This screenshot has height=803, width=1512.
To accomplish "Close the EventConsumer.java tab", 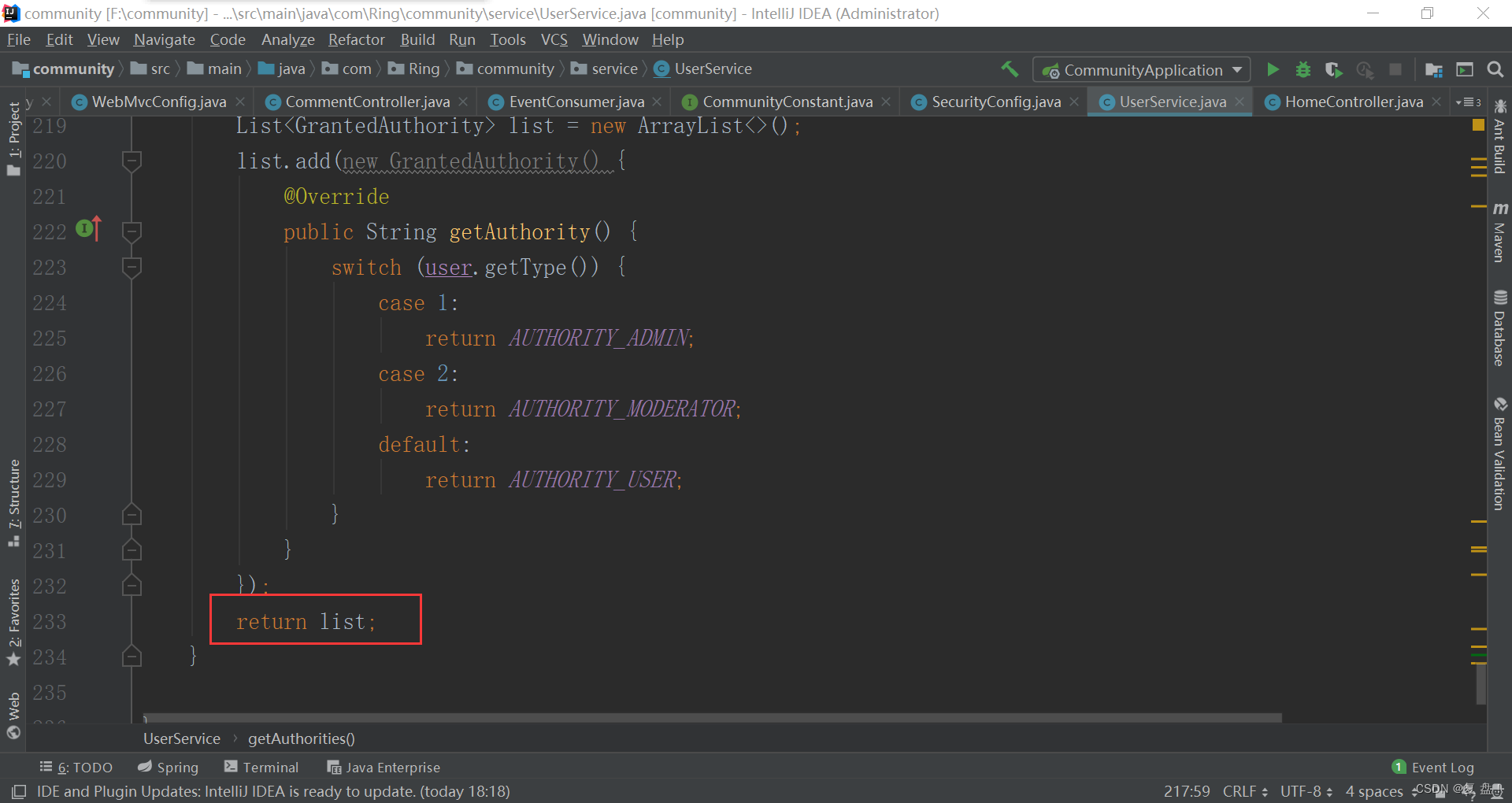I will (x=657, y=102).
